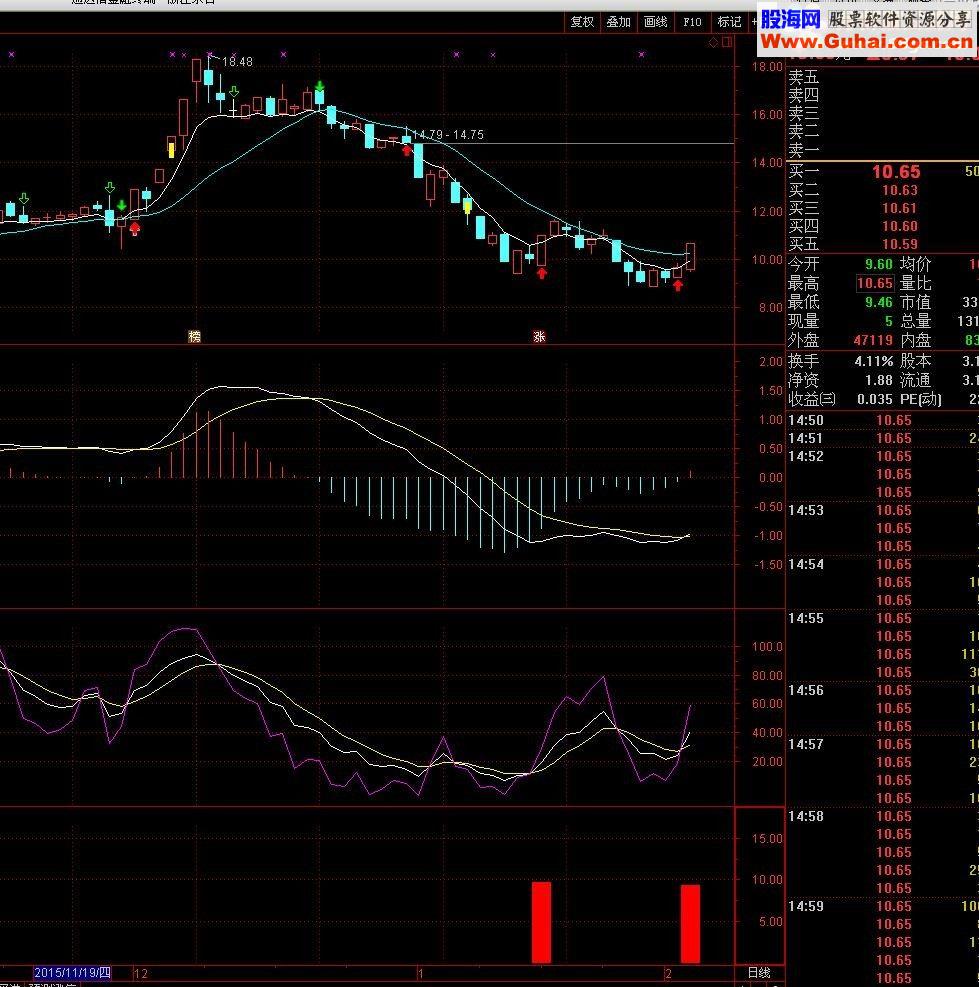Click the 最低 value 9.46
Viewport: 979px width, 987px height.
pos(878,302)
